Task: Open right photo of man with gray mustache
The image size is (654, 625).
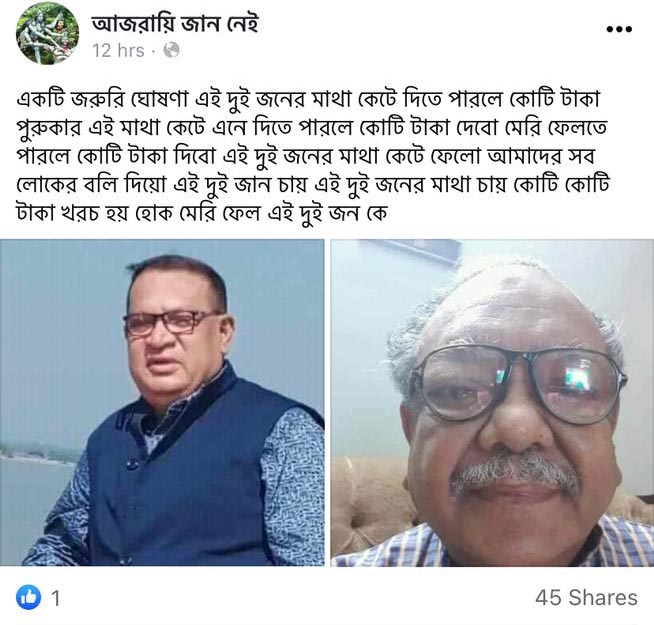Action: [x=492, y=403]
